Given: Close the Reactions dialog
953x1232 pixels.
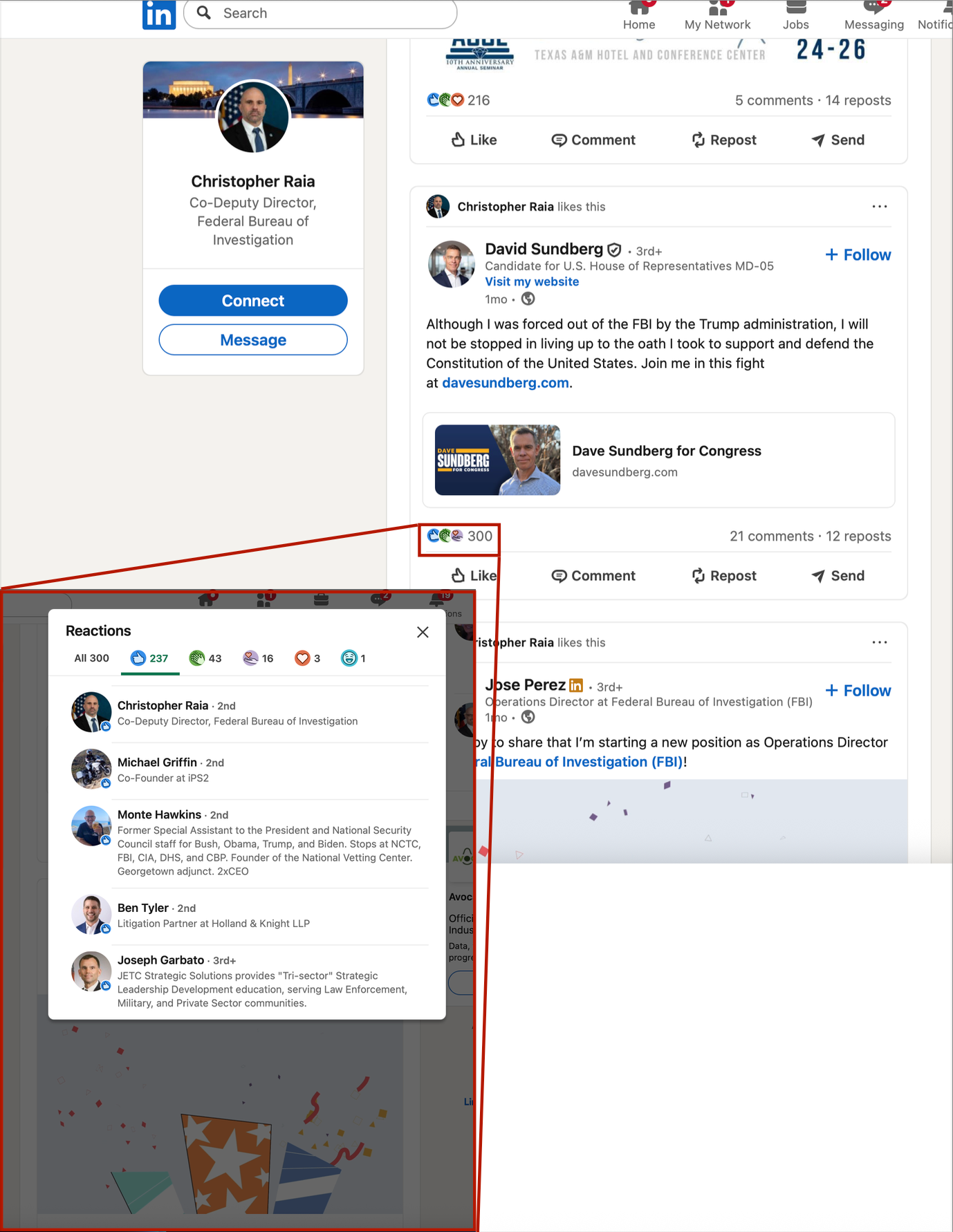Looking at the screenshot, I should click(x=423, y=632).
